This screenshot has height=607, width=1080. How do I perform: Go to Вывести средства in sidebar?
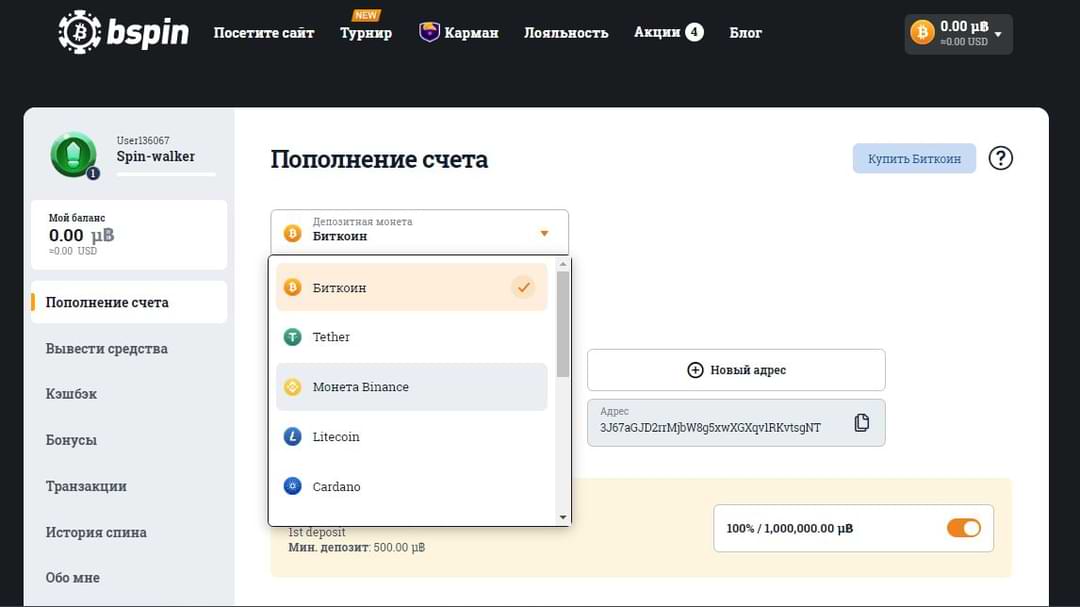107,349
